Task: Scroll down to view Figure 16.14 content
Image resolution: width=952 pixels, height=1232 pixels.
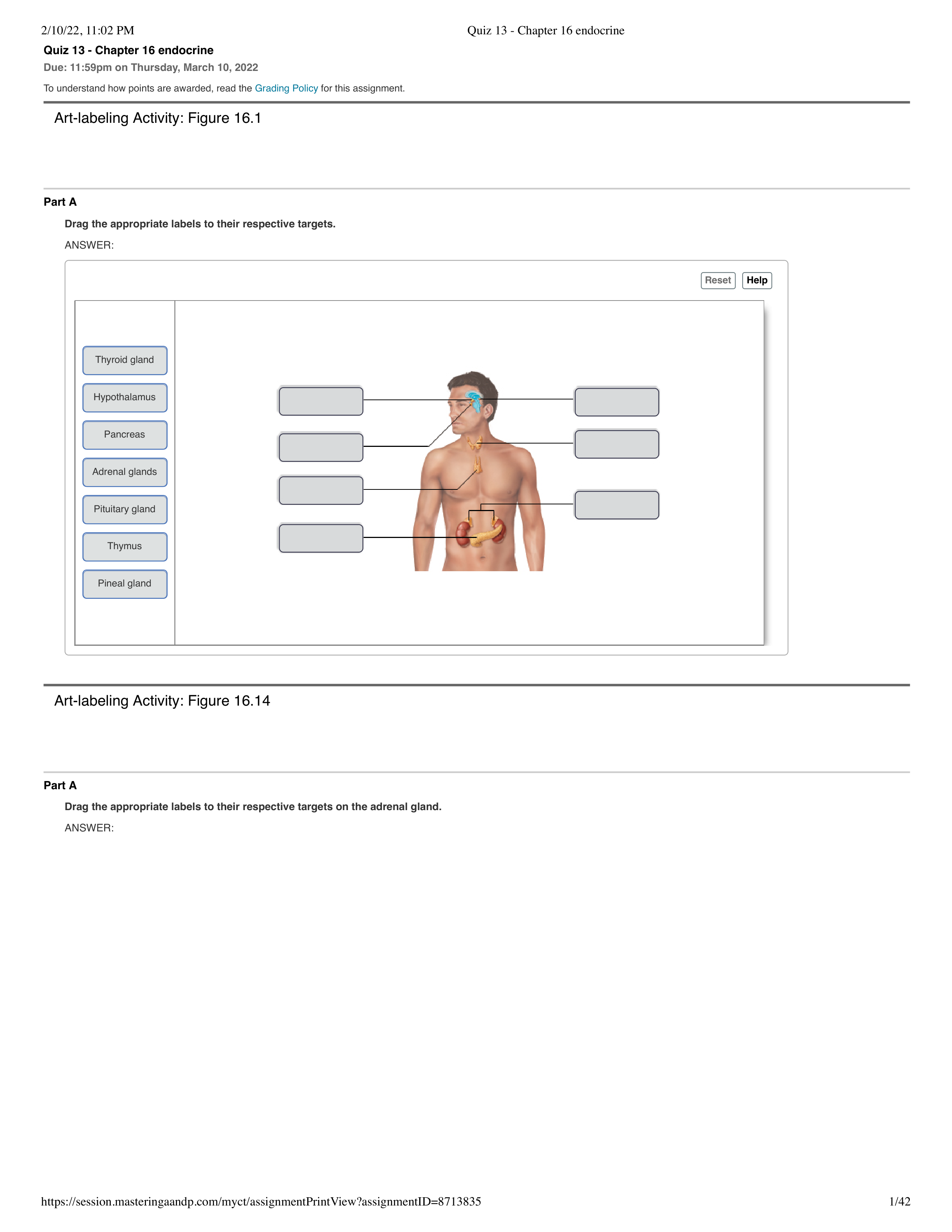Action: coord(476,900)
